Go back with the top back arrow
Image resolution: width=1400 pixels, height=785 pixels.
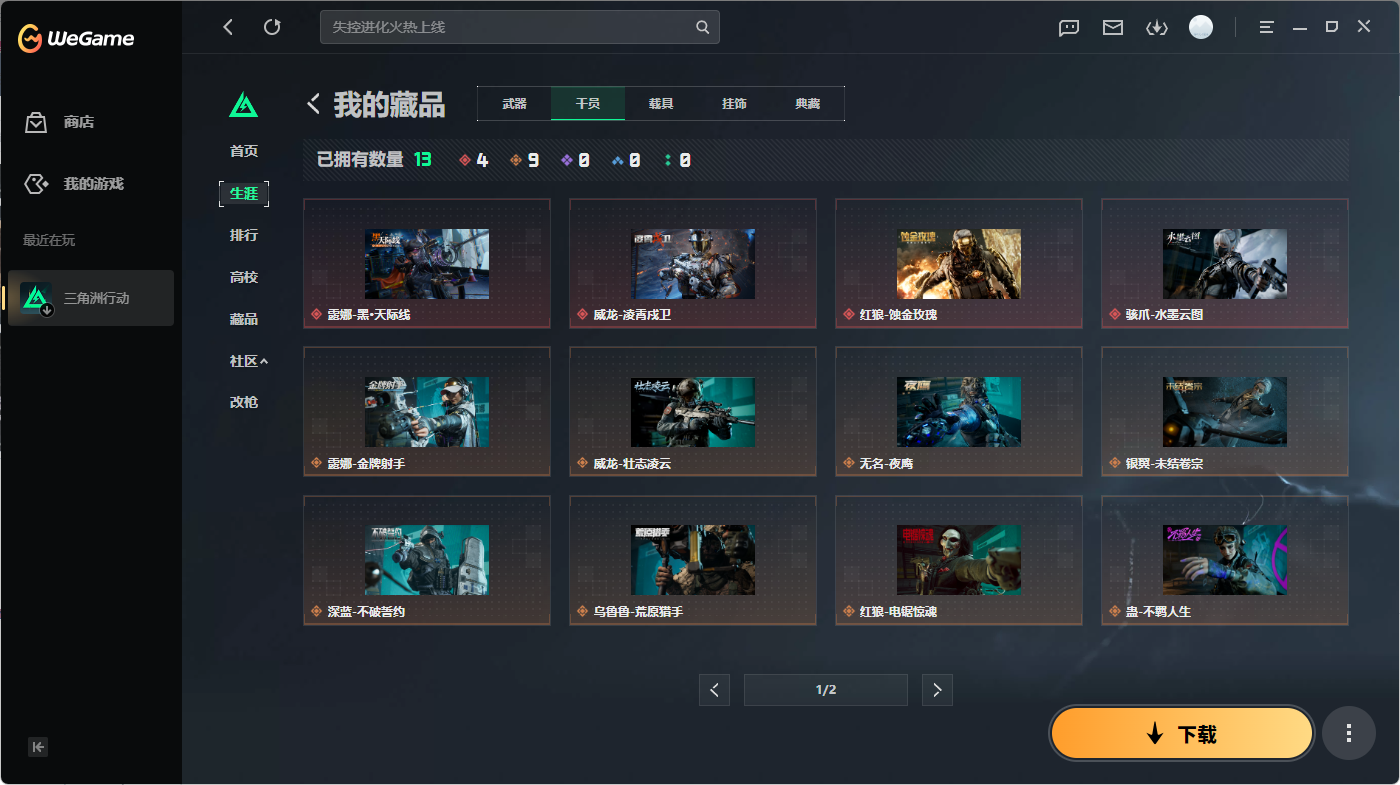tap(228, 27)
